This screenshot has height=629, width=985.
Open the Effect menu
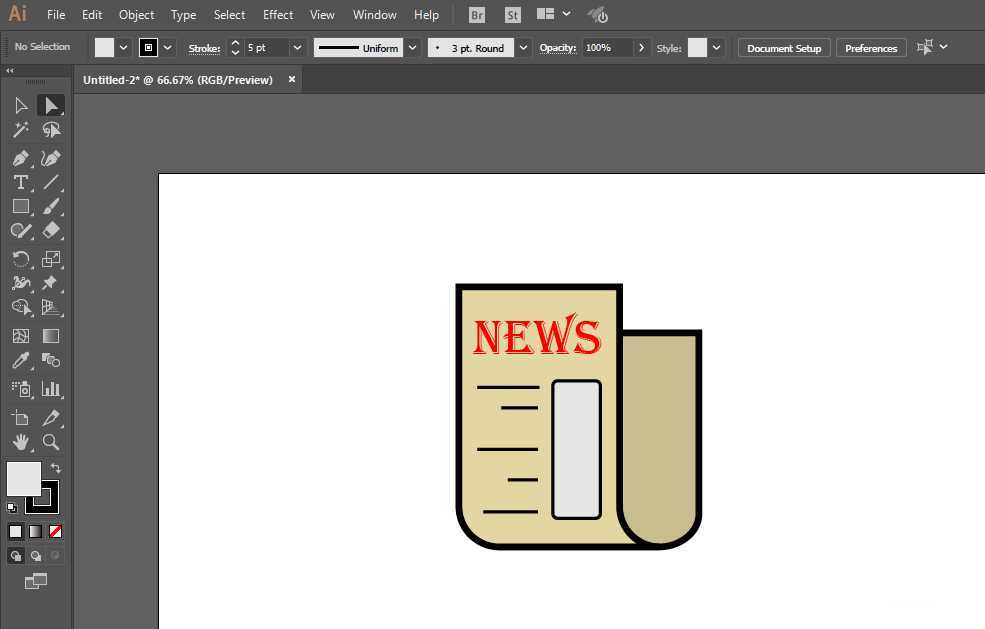tap(278, 14)
